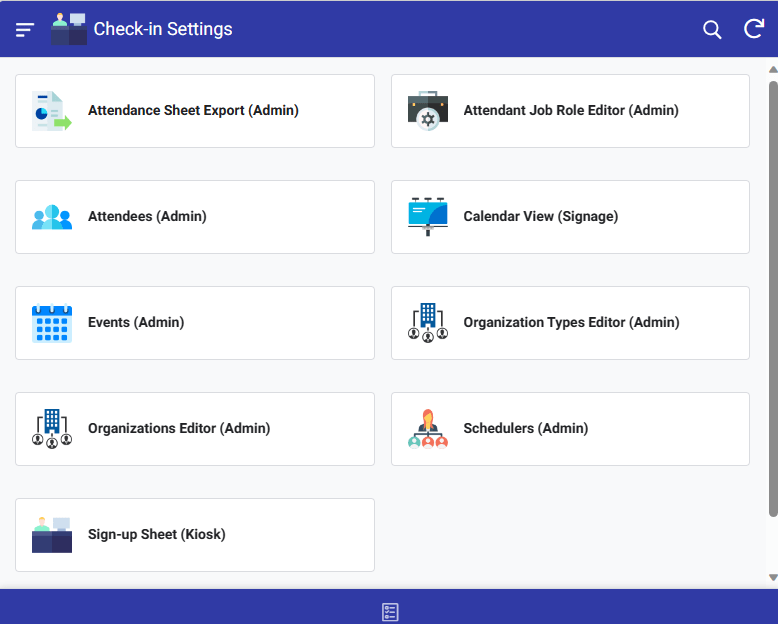Click the checklist icon in bottom bar
The width and height of the screenshot is (778, 643).
click(390, 612)
